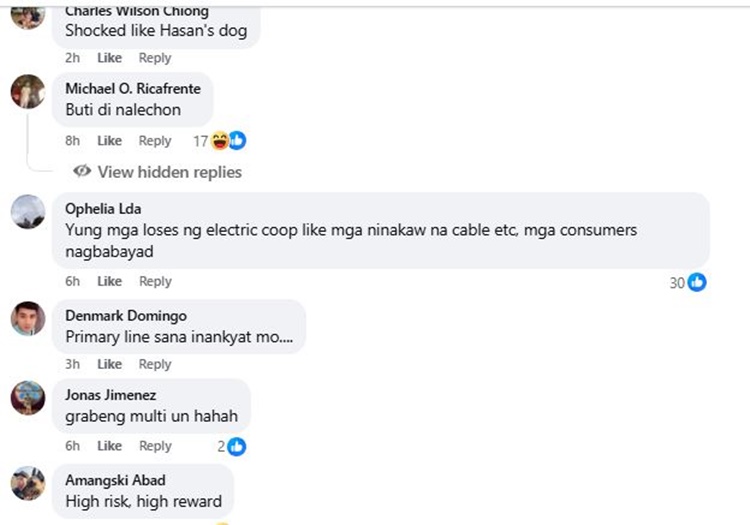Open Ophelia Lda's profile avatar
750x525 pixels.
pyautogui.click(x=28, y=212)
